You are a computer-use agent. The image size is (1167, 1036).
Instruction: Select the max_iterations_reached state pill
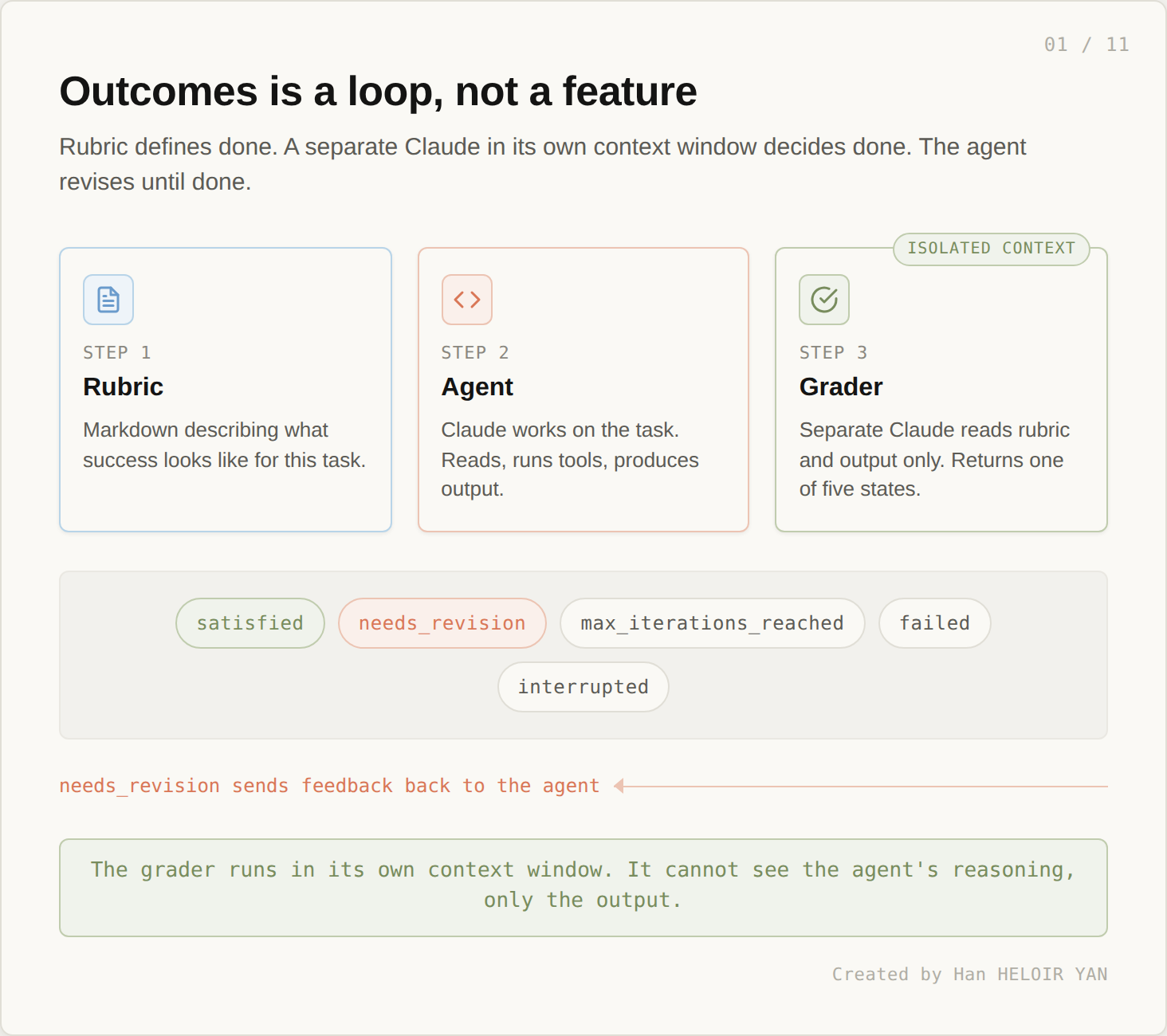click(713, 623)
